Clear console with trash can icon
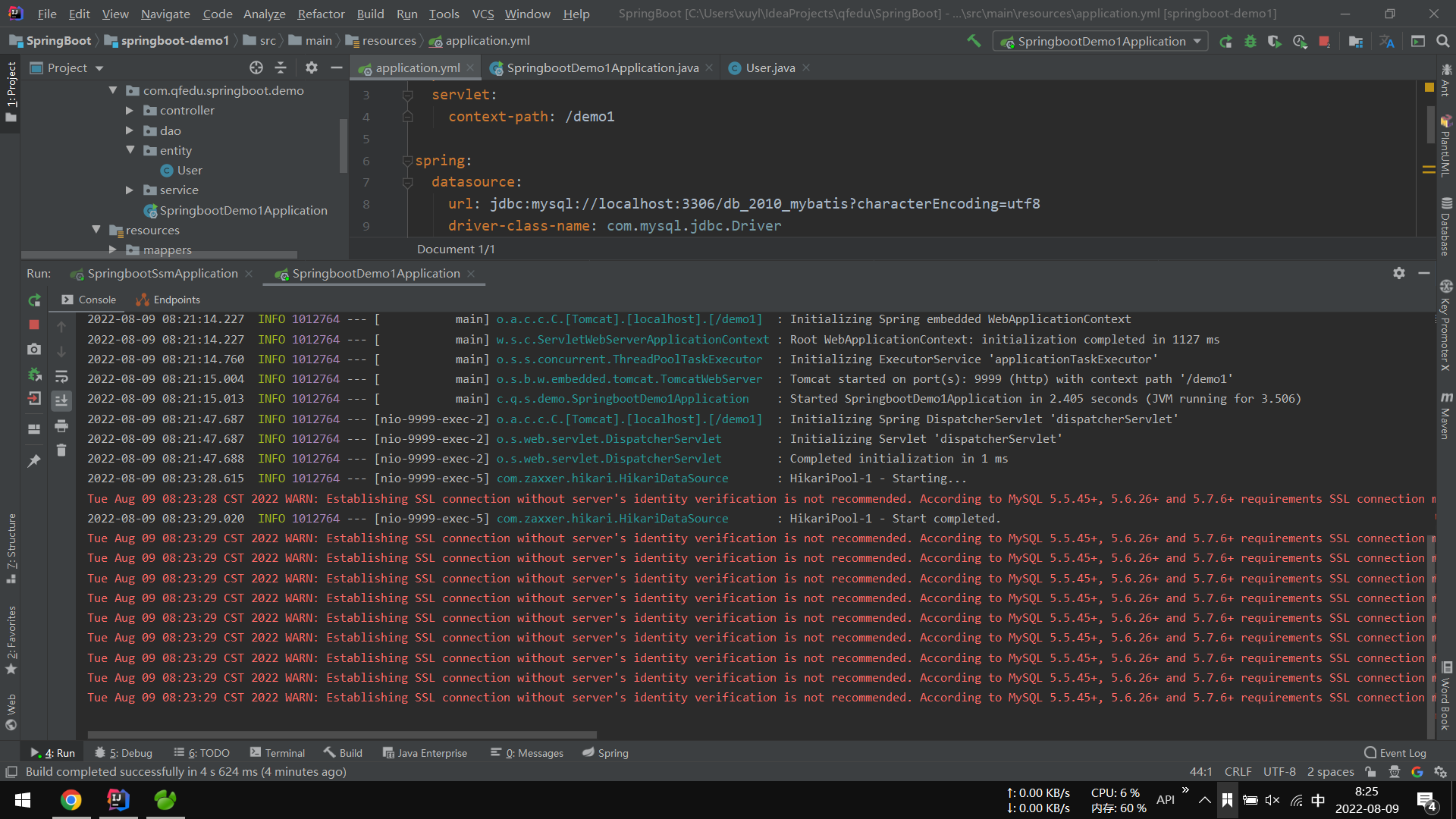 (x=61, y=450)
